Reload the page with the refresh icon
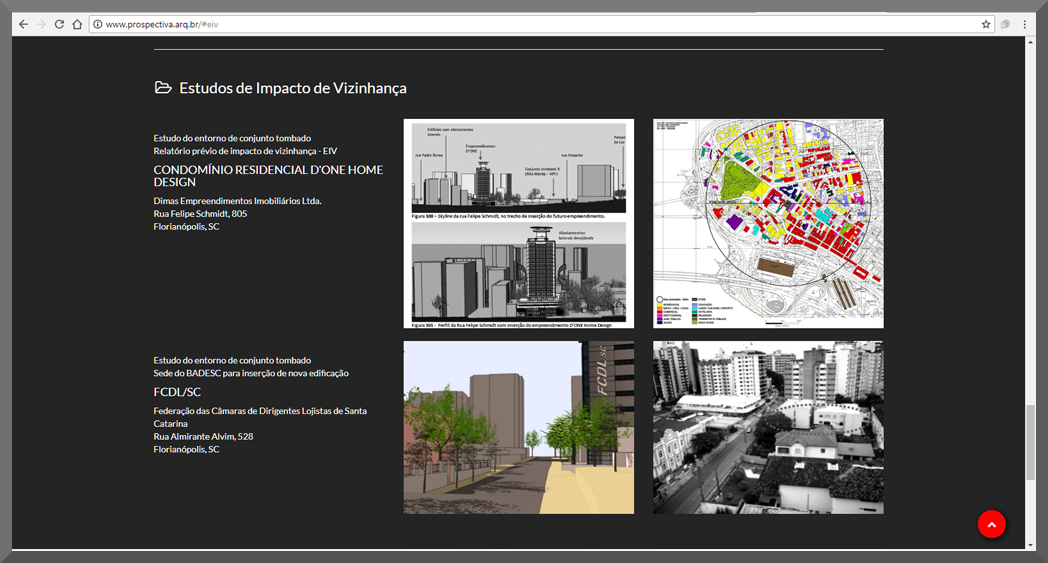The width and height of the screenshot is (1048, 563). (x=59, y=24)
